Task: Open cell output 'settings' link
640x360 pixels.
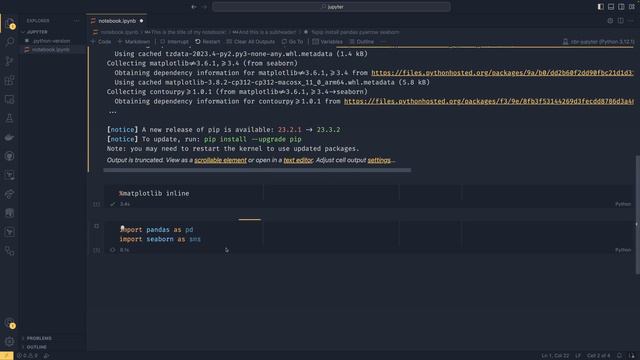Action: point(379,160)
